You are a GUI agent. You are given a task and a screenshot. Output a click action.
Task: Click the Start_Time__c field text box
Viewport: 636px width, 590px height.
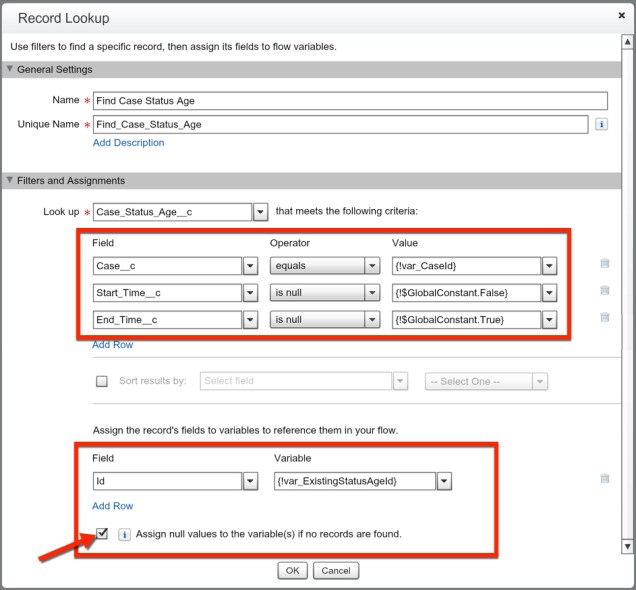pos(168,293)
